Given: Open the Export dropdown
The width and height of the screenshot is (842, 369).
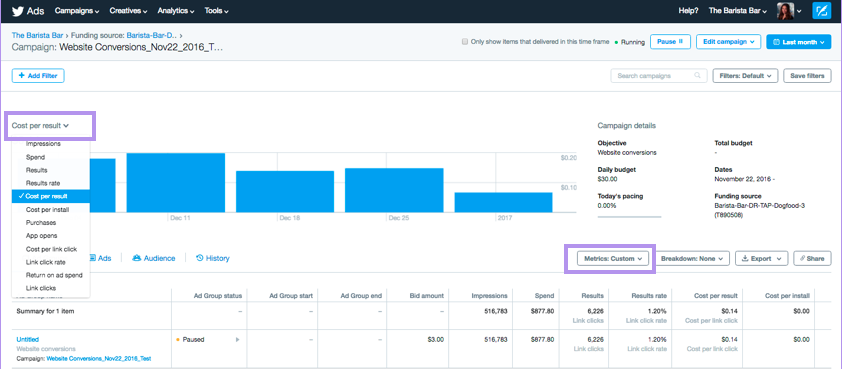Looking at the screenshot, I should pyautogui.click(x=761, y=258).
